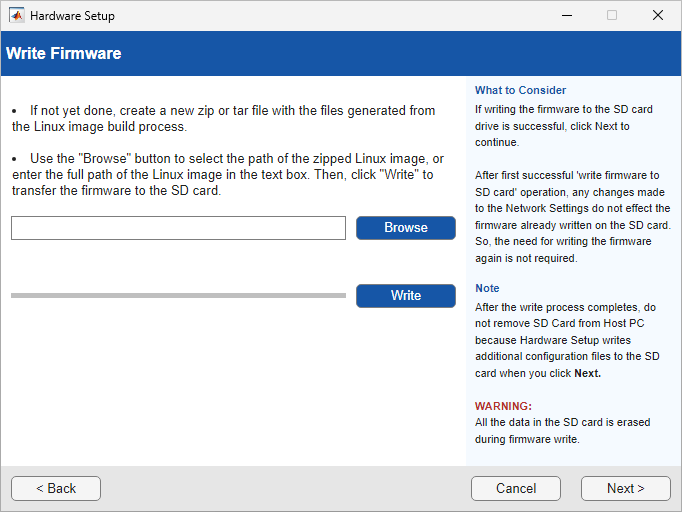Minimize the Hardware Setup window

pos(566,15)
